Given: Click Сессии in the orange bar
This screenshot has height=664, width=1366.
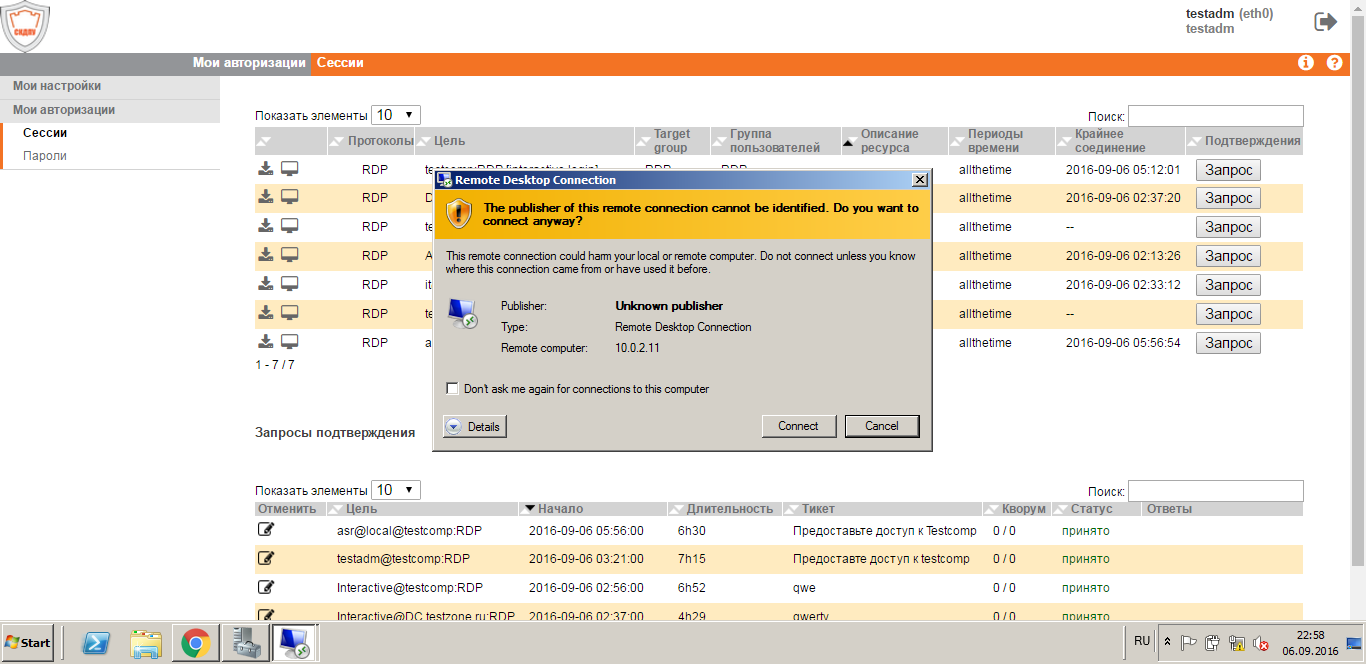Looking at the screenshot, I should click(x=340, y=63).
